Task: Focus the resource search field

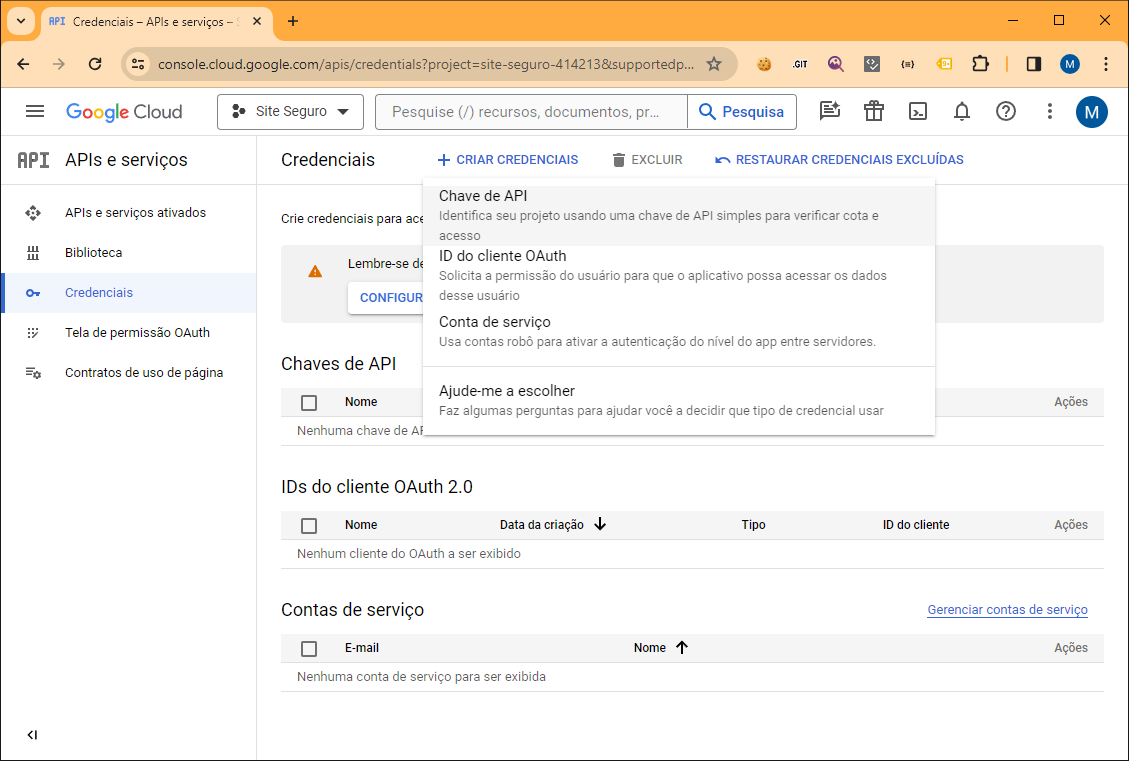Action: pos(531,112)
